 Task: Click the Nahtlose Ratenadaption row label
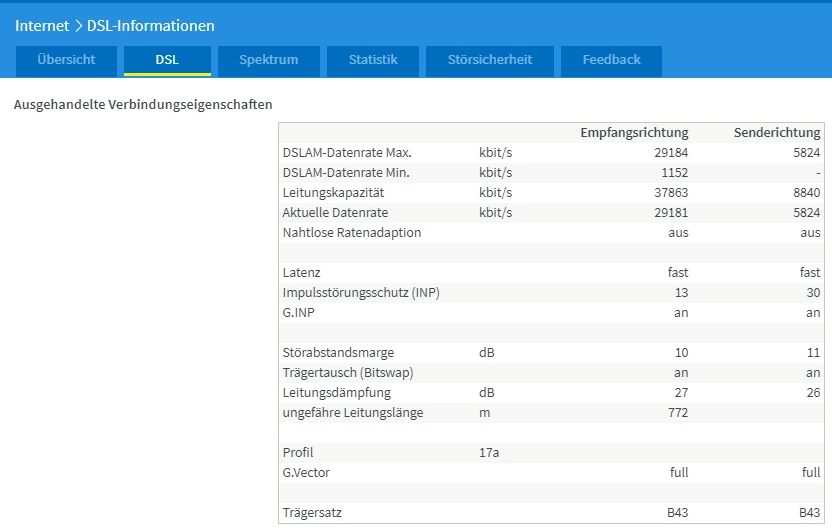click(x=352, y=232)
